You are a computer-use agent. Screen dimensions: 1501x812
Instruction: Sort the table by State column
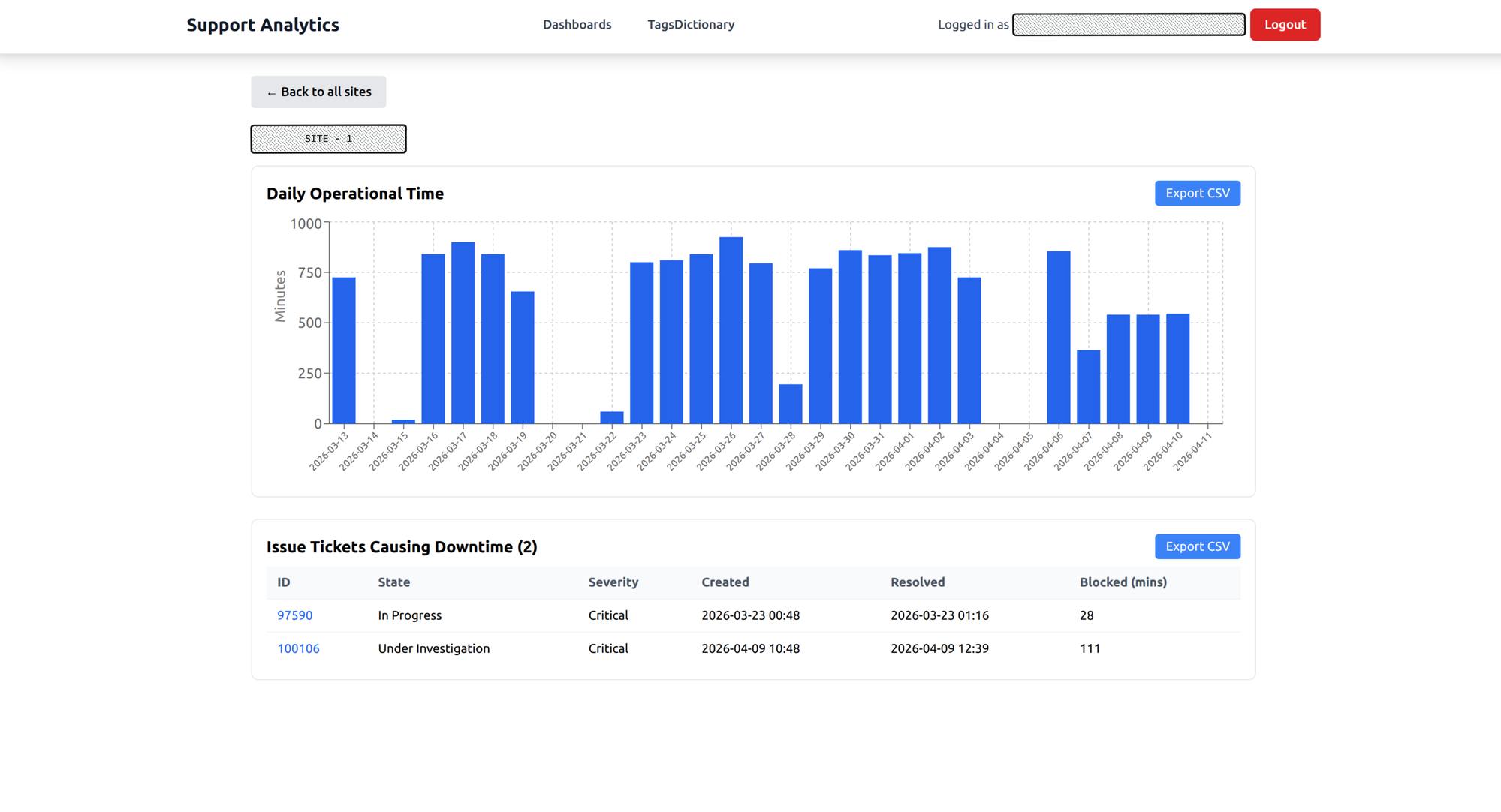pos(393,582)
